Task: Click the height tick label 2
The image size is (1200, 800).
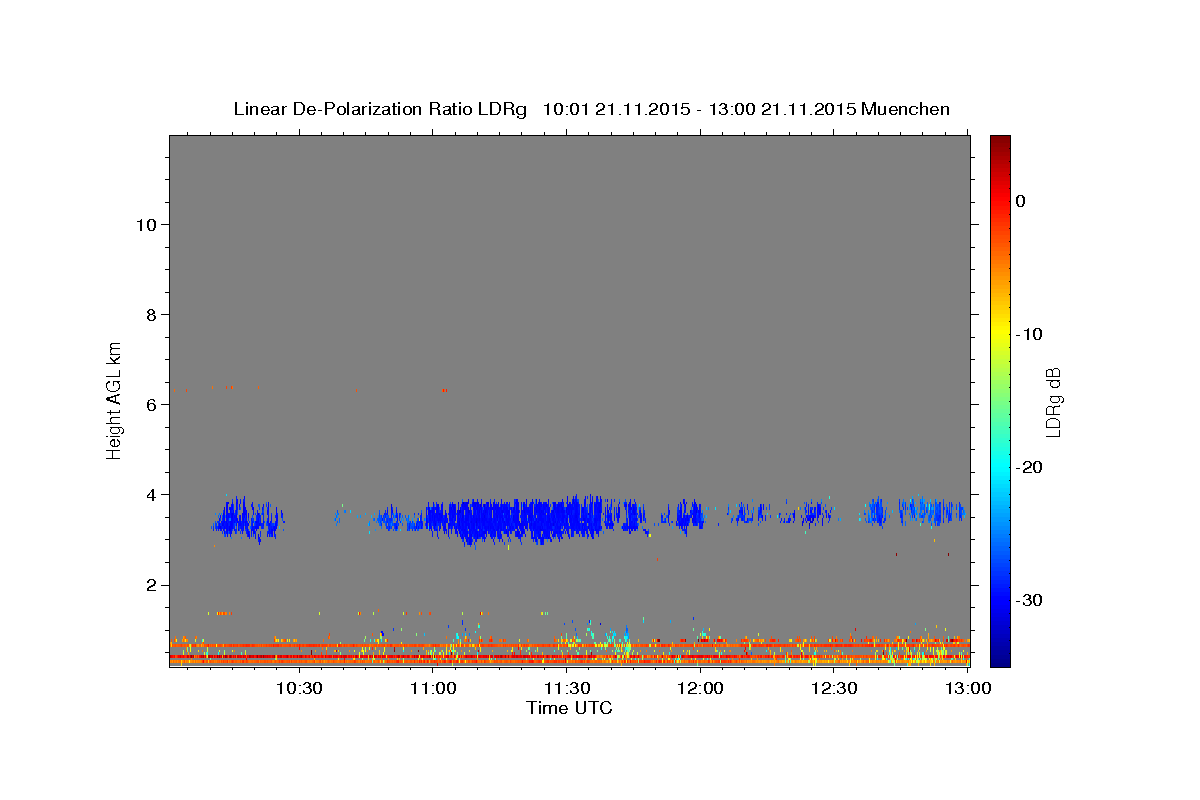Action: (x=151, y=584)
